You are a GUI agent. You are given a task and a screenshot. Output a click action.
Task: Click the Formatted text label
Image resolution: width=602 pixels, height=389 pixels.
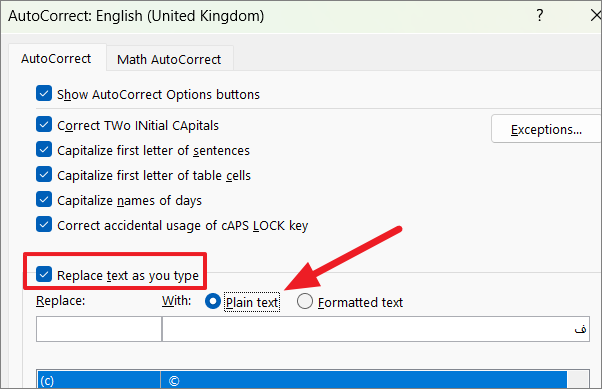click(x=360, y=303)
